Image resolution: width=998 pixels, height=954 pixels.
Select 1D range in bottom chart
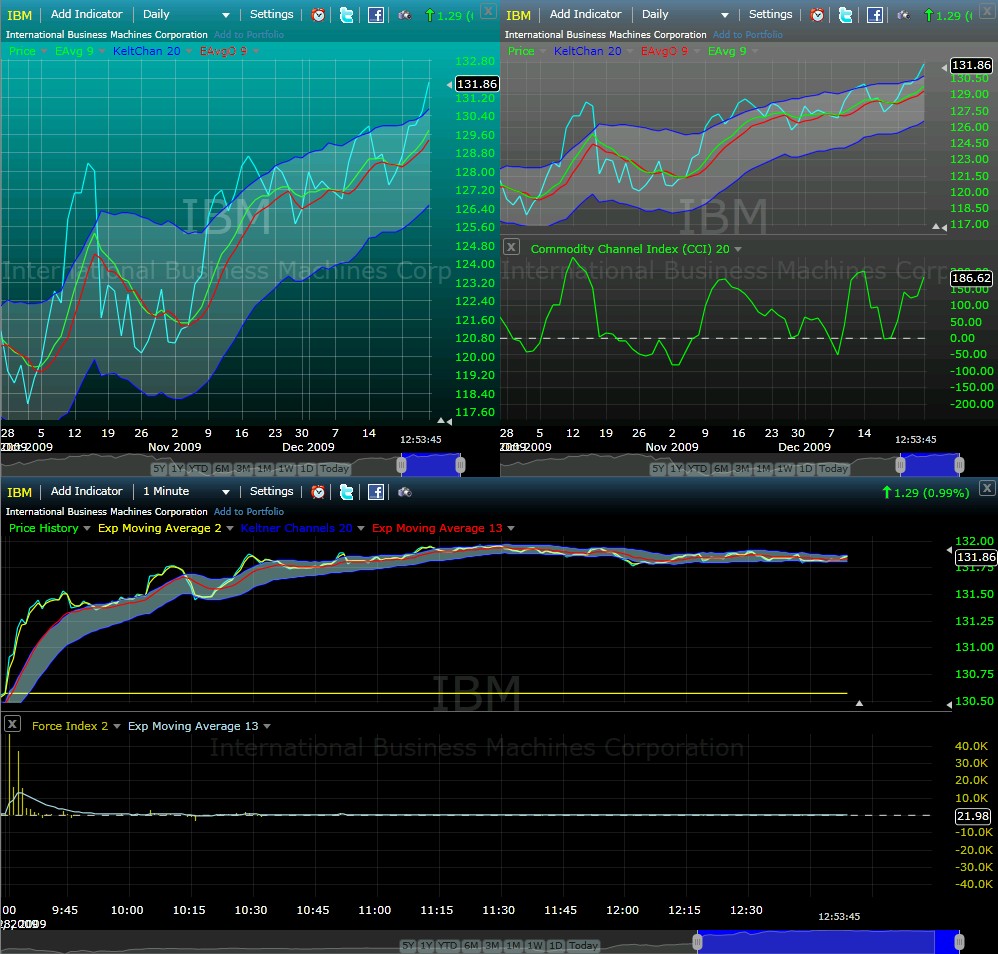click(x=556, y=945)
